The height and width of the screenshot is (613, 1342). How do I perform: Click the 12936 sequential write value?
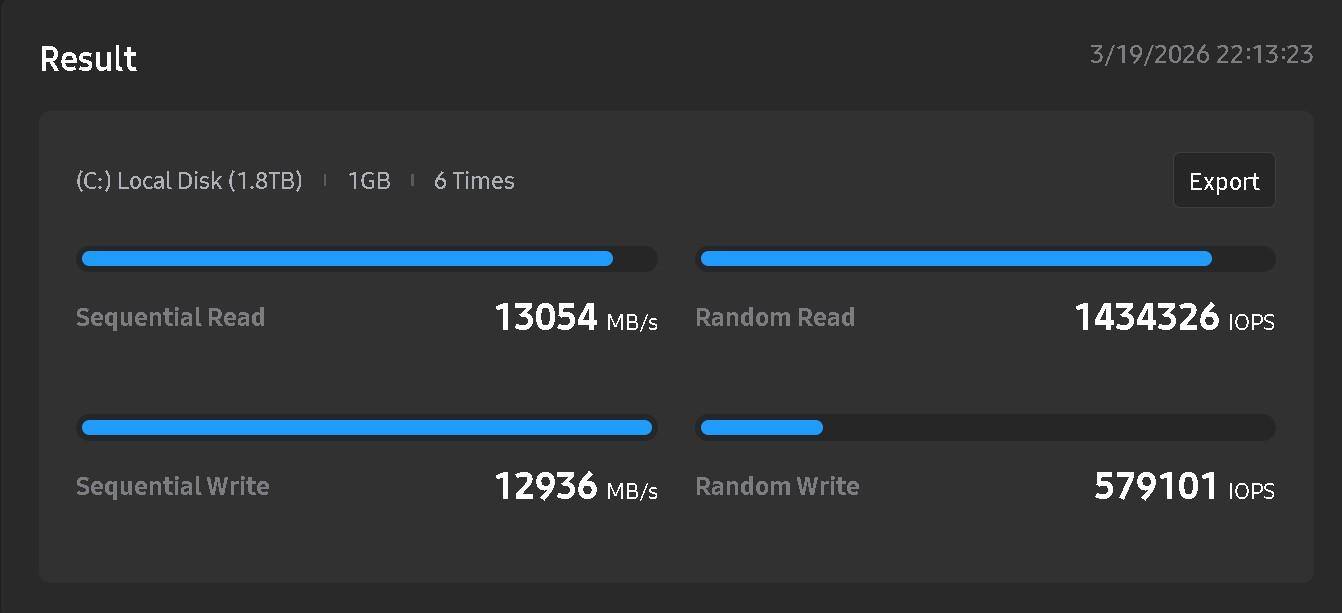tap(545, 487)
